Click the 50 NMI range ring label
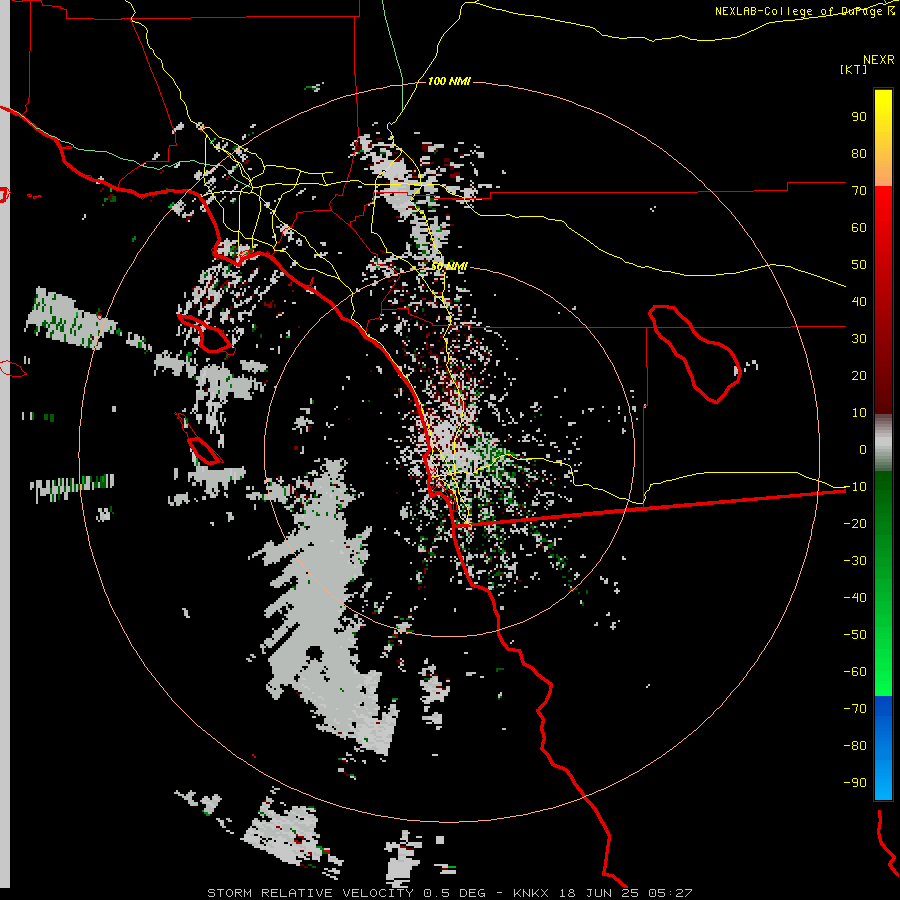The width and height of the screenshot is (900, 900). (449, 266)
